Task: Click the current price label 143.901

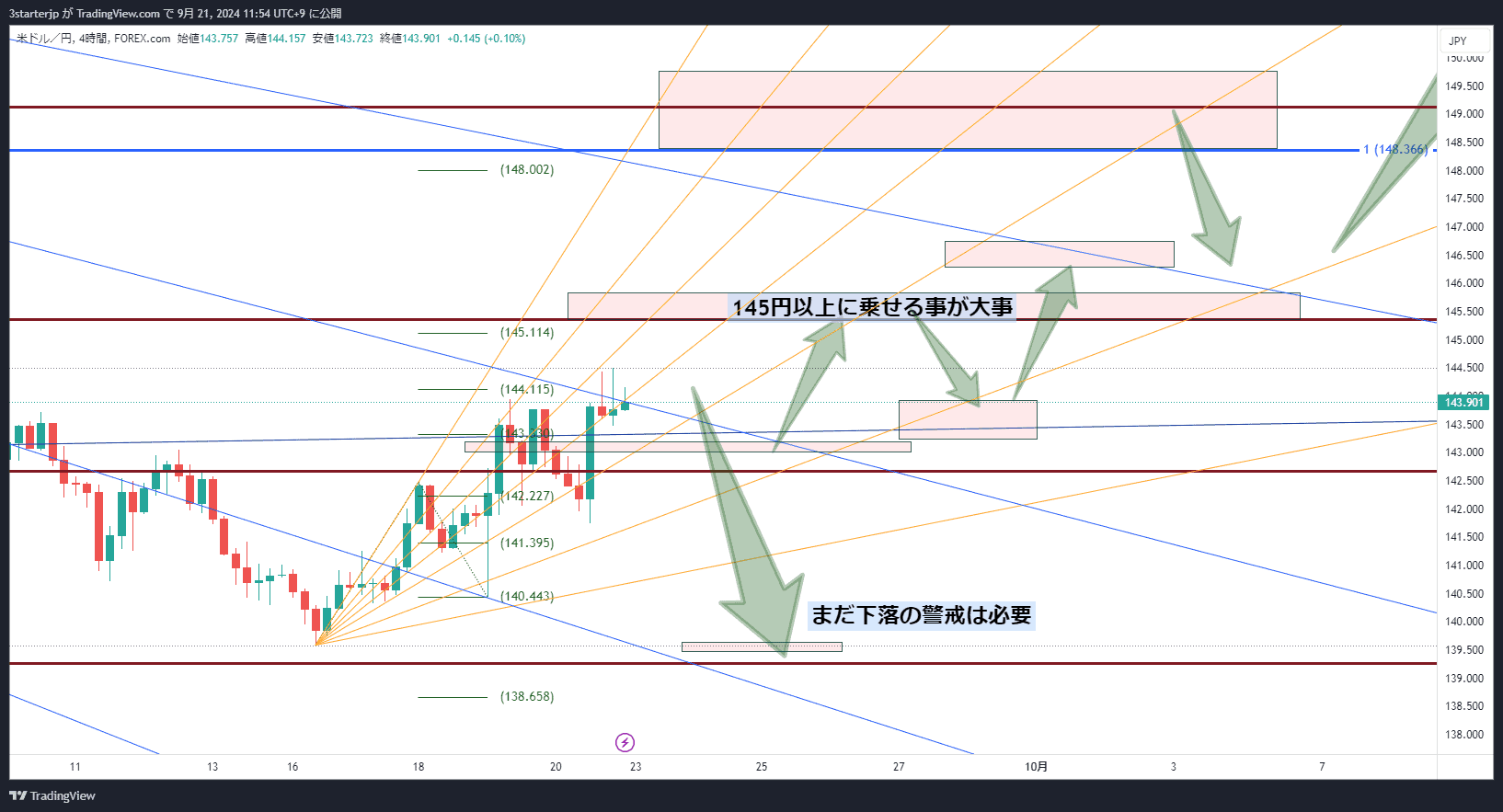Action: (x=1463, y=402)
